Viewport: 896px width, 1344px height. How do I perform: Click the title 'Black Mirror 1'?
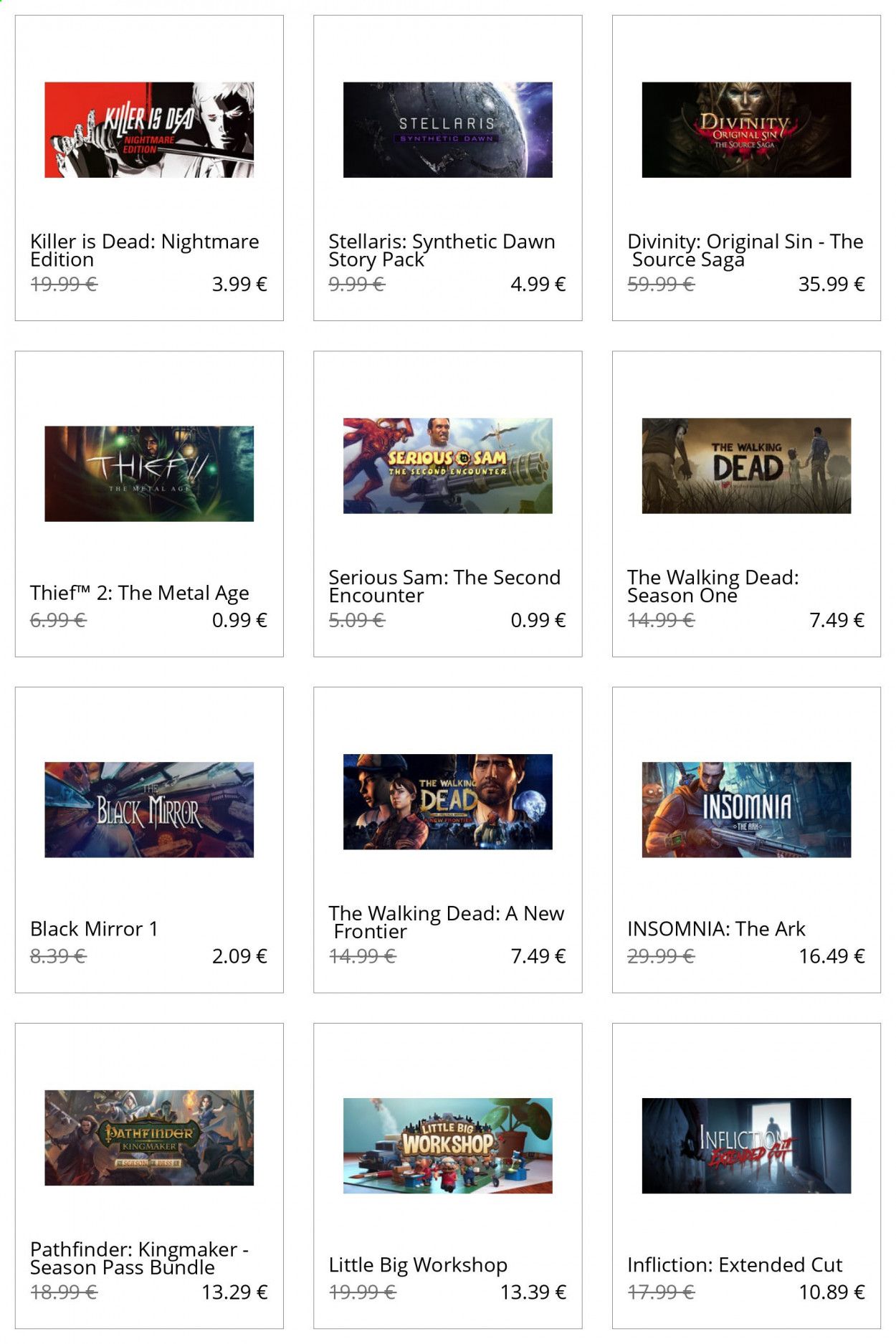[x=94, y=929]
